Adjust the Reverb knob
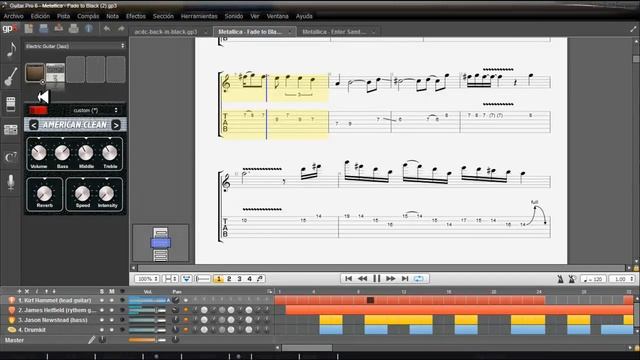The width and height of the screenshot is (640, 360). (44, 193)
